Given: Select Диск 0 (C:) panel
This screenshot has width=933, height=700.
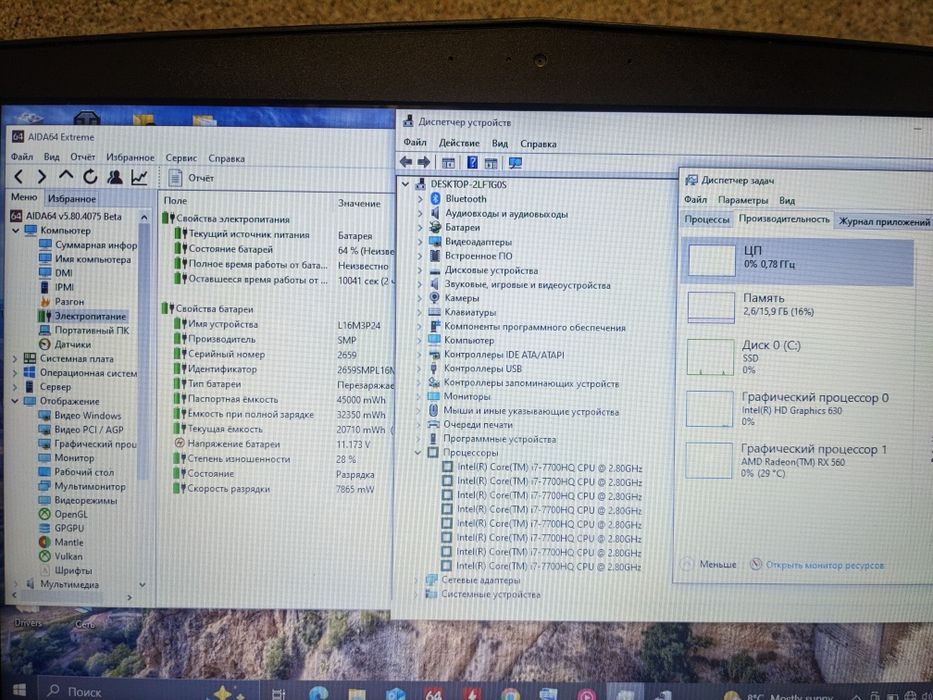Looking at the screenshot, I should pos(797,357).
